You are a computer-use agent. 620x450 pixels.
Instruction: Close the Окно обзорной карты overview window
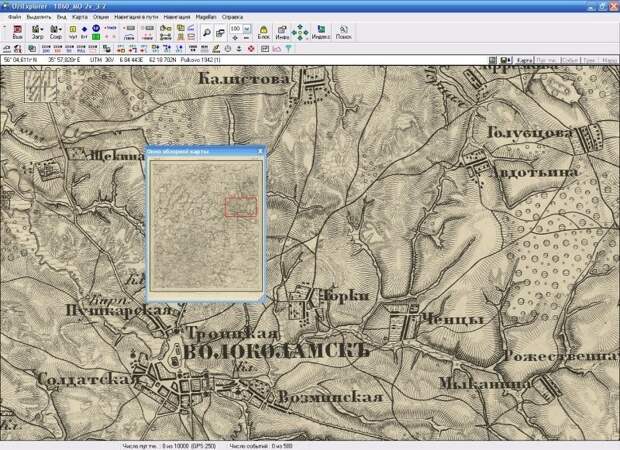point(260,151)
